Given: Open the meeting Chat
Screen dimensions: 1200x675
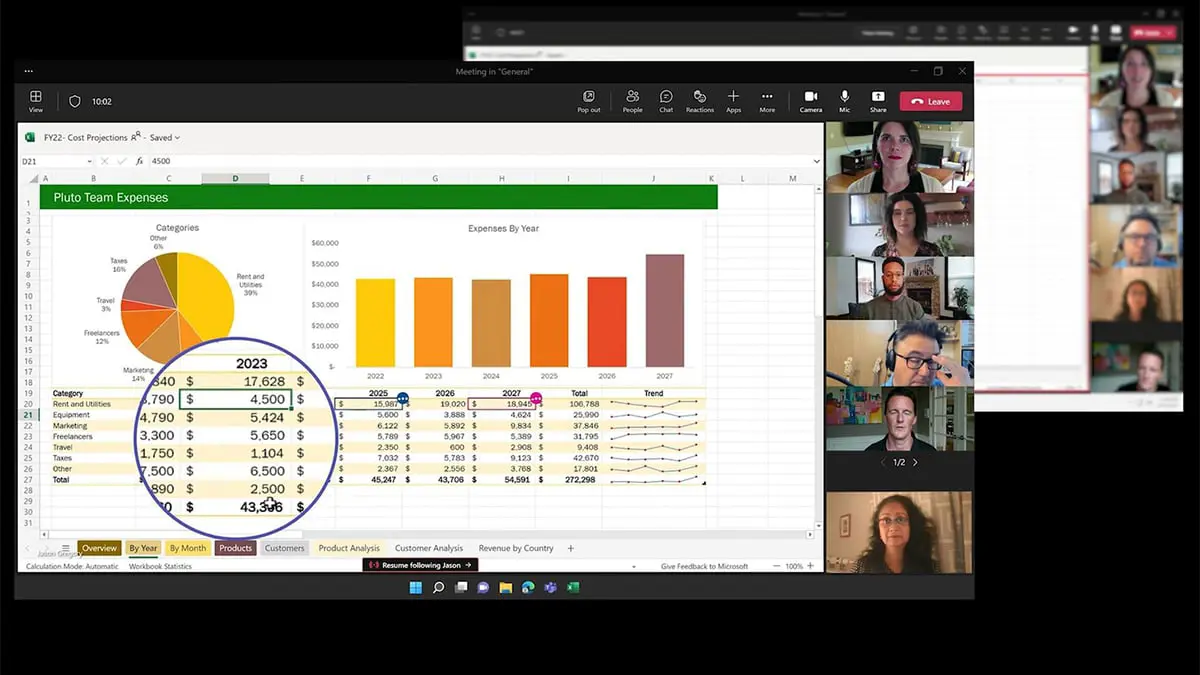Looking at the screenshot, I should pos(666,100).
